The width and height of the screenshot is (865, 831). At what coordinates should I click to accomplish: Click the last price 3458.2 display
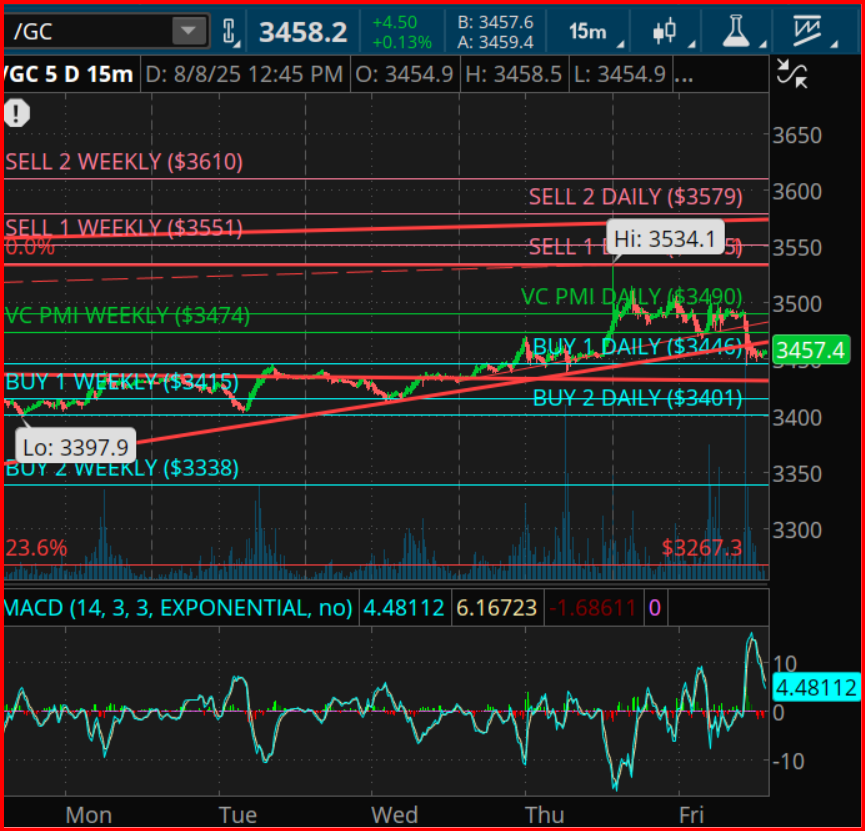302,32
